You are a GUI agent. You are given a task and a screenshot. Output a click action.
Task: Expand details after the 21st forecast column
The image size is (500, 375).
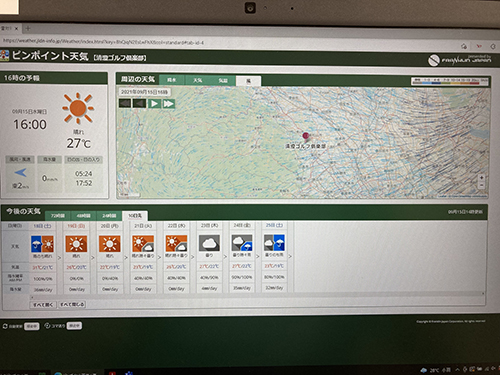pyautogui.click(x=159, y=257)
